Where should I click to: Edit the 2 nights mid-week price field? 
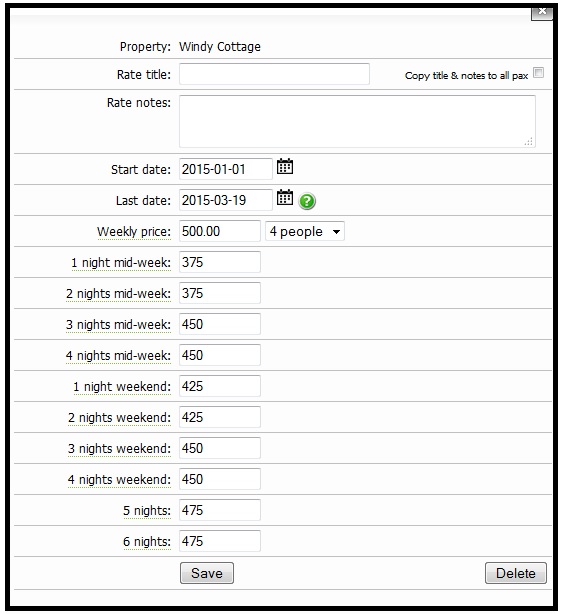[220, 293]
